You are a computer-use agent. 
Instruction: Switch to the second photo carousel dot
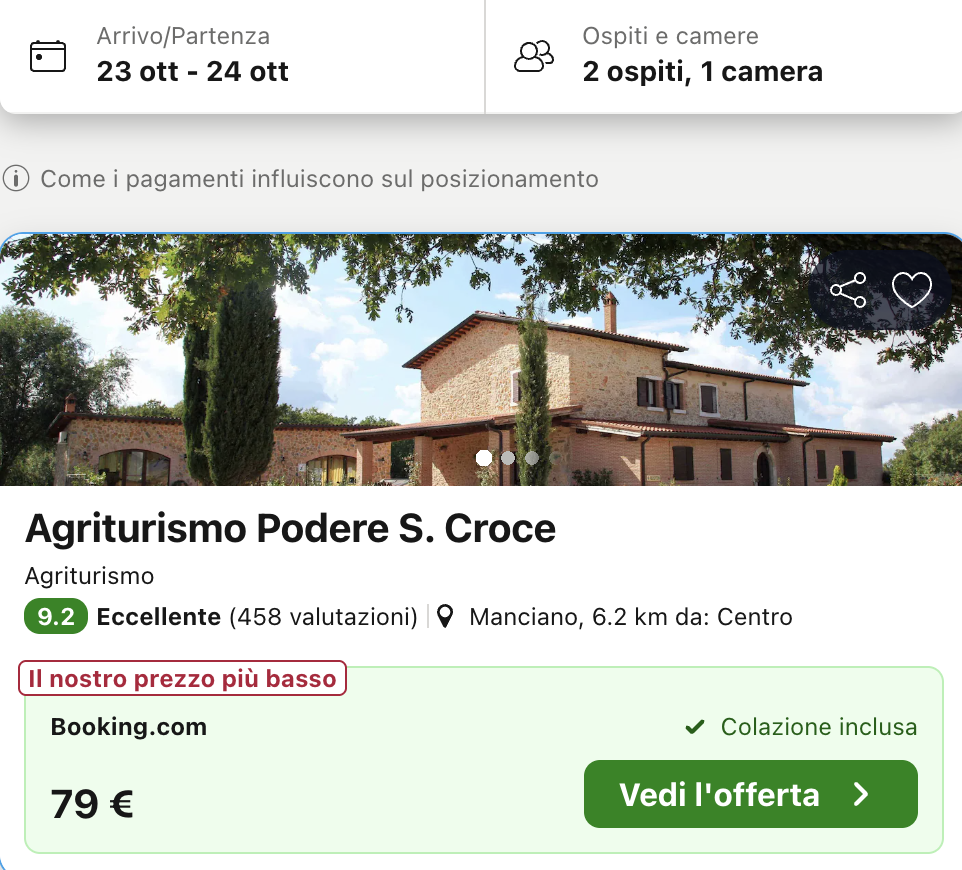[x=508, y=458]
